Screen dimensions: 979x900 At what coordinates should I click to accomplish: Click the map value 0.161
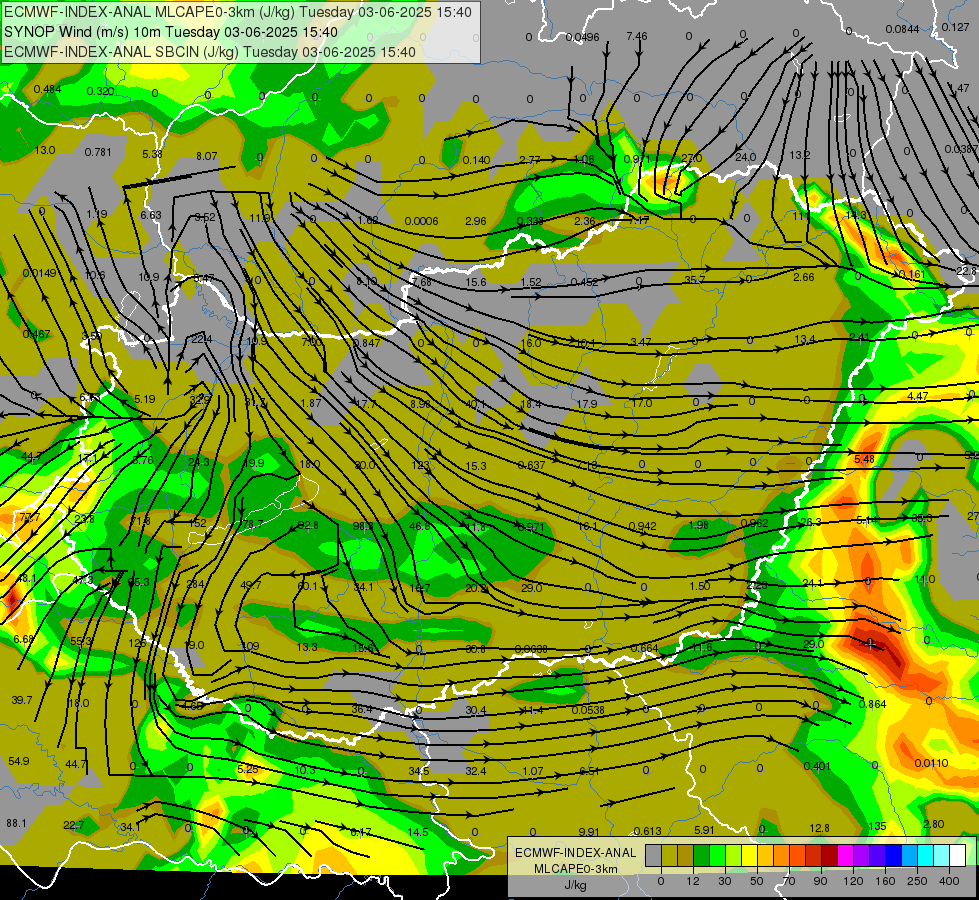(912, 275)
